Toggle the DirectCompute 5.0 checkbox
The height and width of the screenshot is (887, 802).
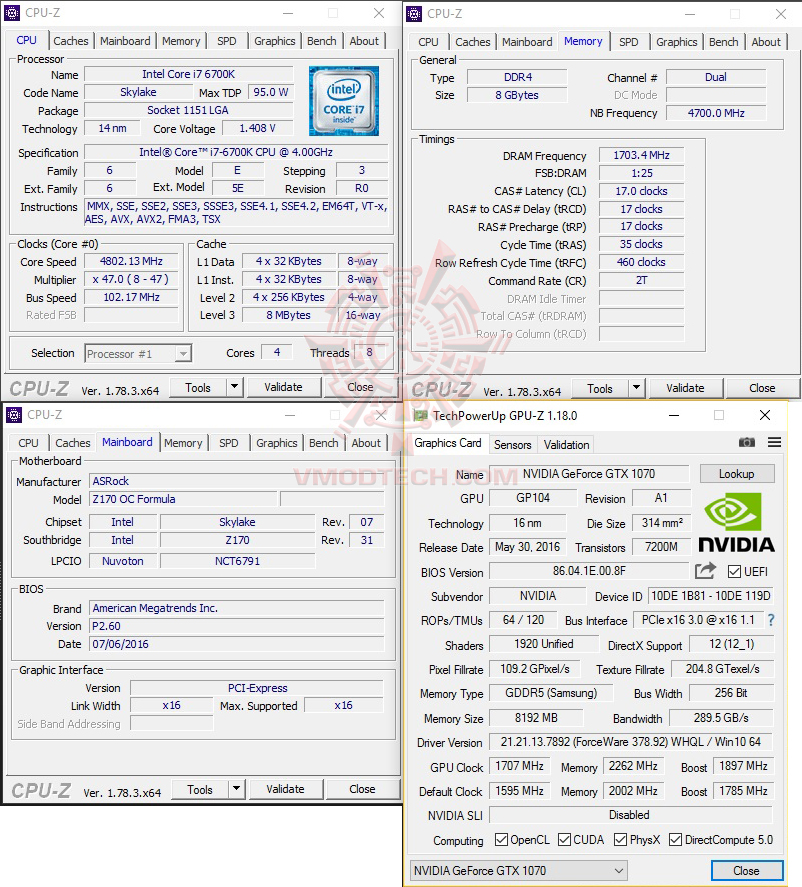click(675, 839)
